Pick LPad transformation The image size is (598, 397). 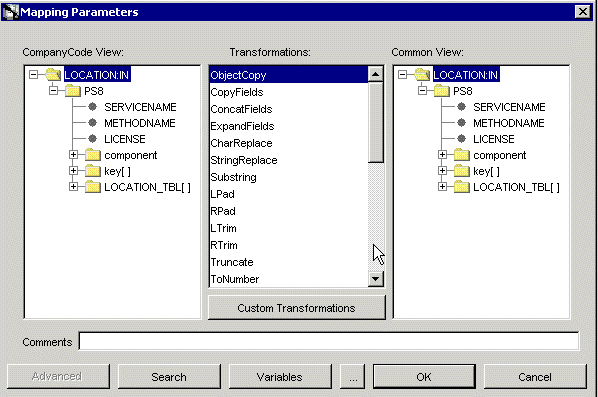(289, 194)
